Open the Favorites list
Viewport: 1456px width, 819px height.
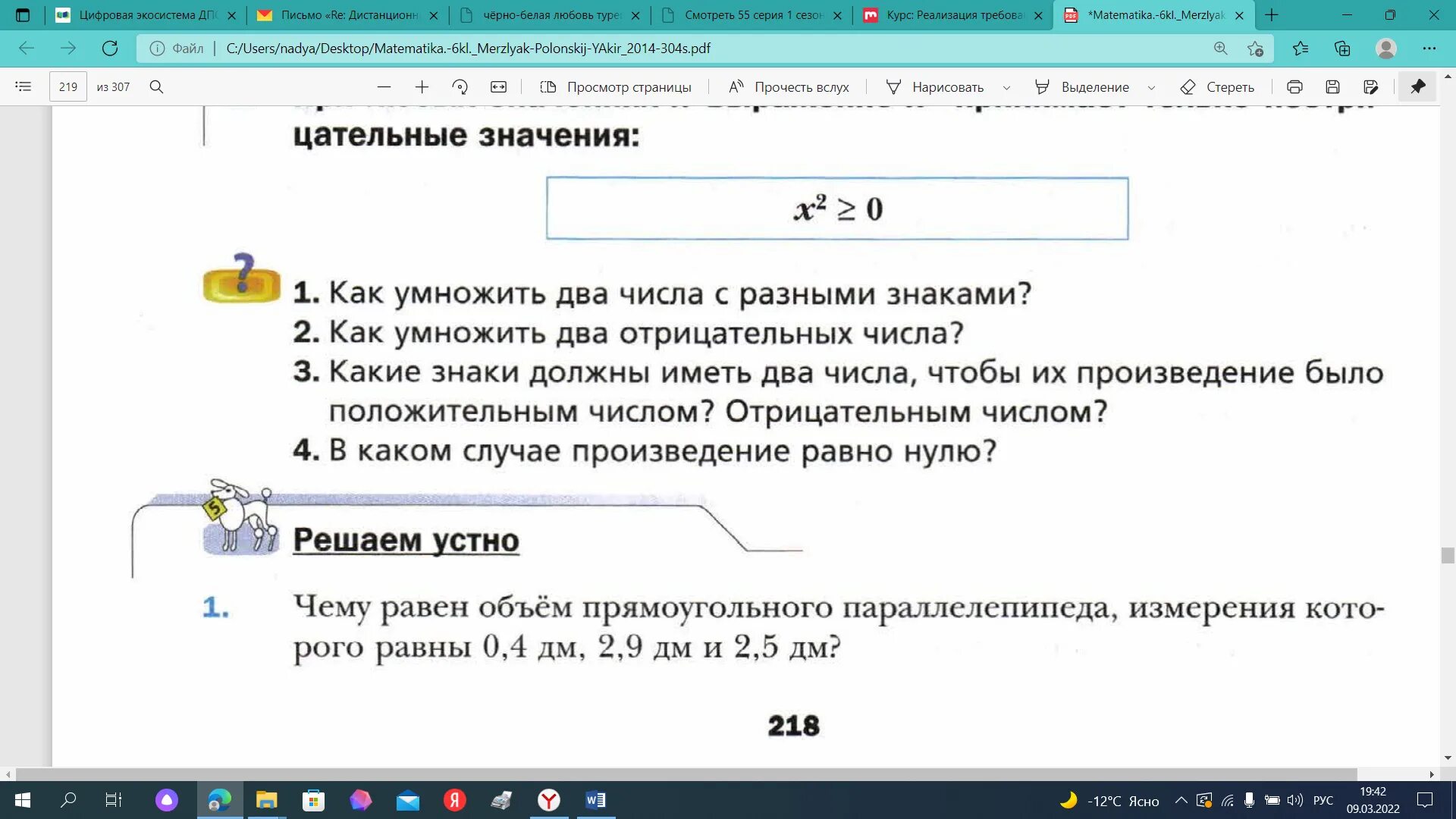pyautogui.click(x=1301, y=49)
